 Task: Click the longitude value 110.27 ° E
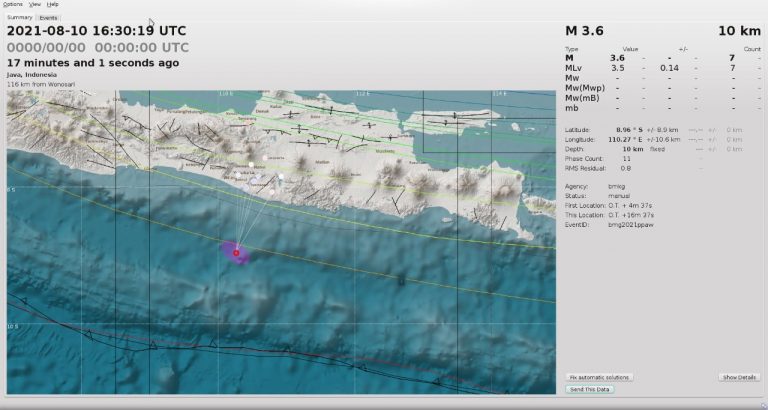(625, 140)
